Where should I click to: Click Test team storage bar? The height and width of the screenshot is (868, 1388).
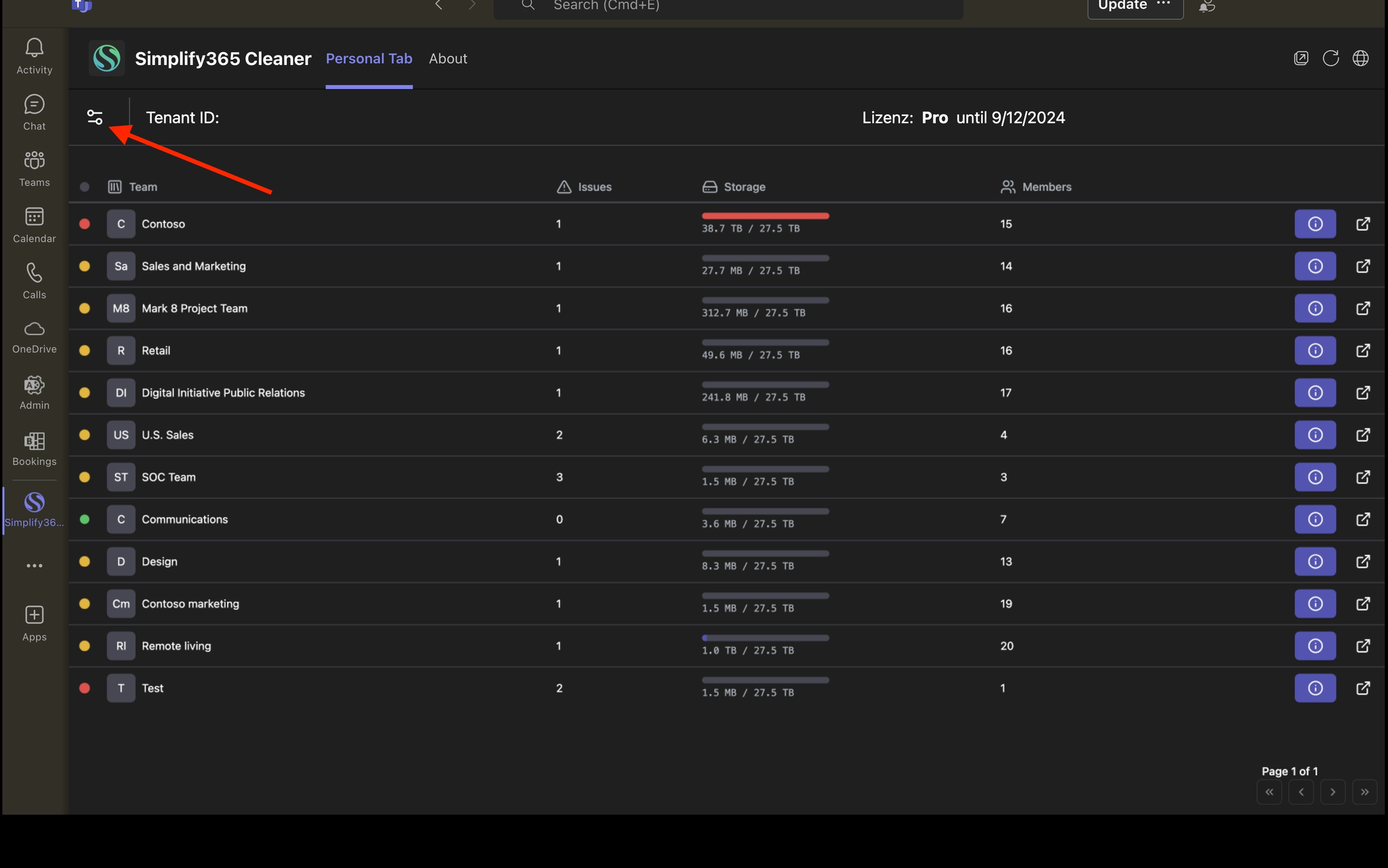765,680
